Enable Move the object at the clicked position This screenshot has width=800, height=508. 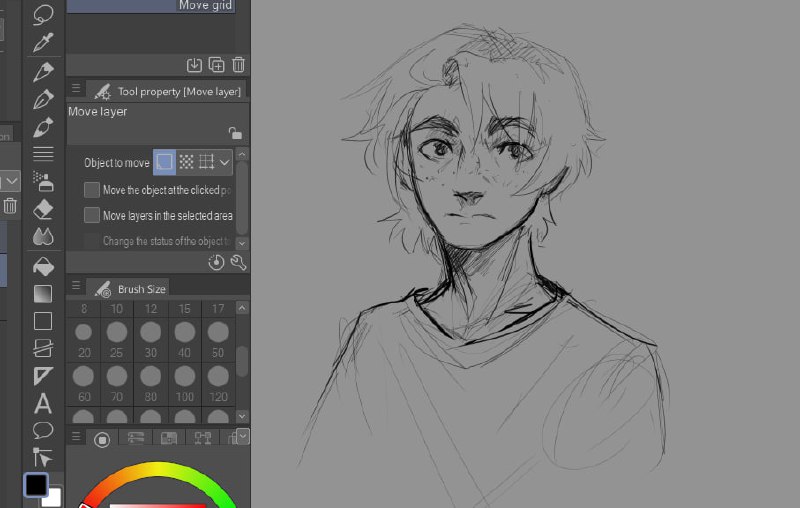click(x=92, y=190)
